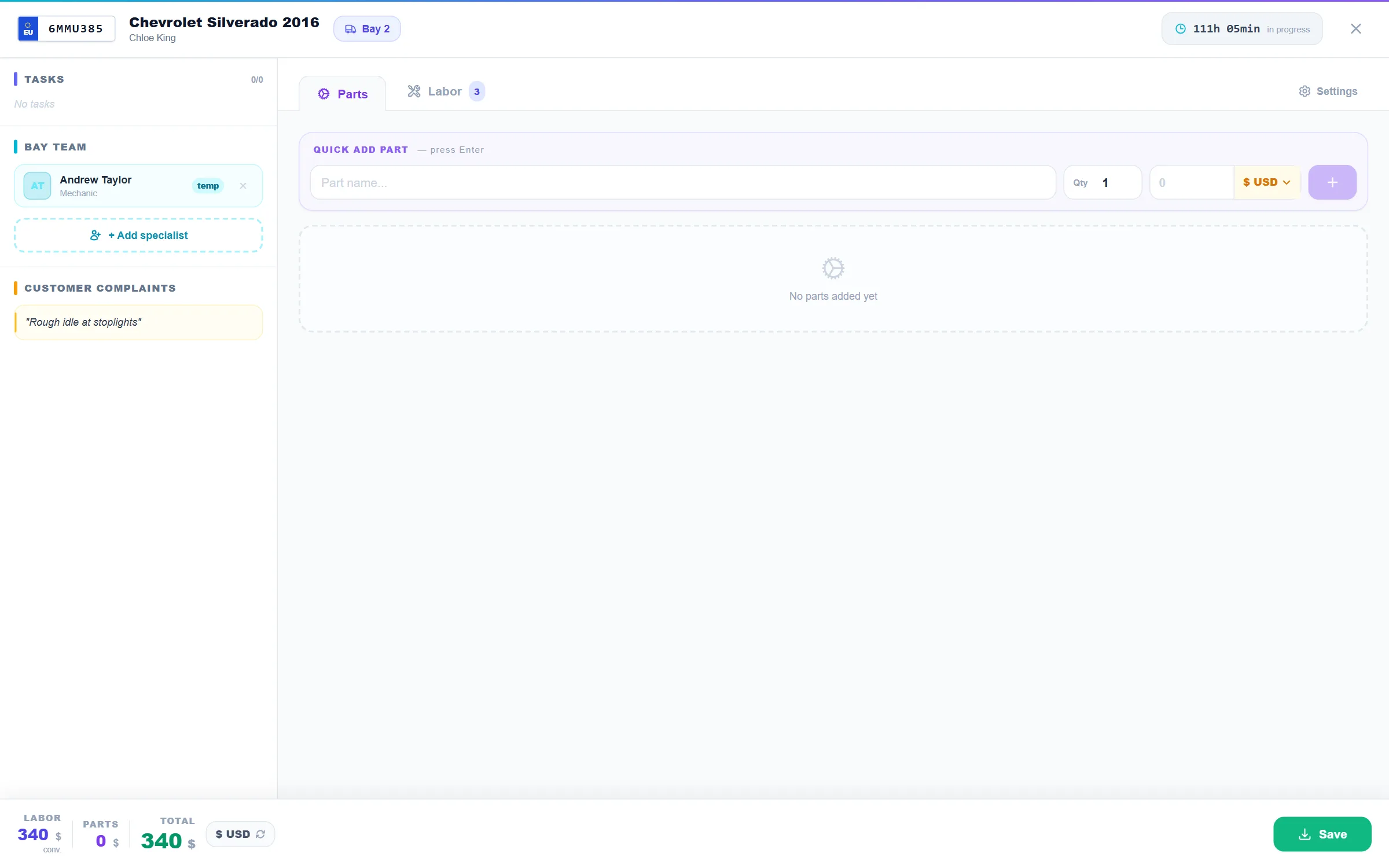Click the 6MMU385 plate number

(76, 29)
